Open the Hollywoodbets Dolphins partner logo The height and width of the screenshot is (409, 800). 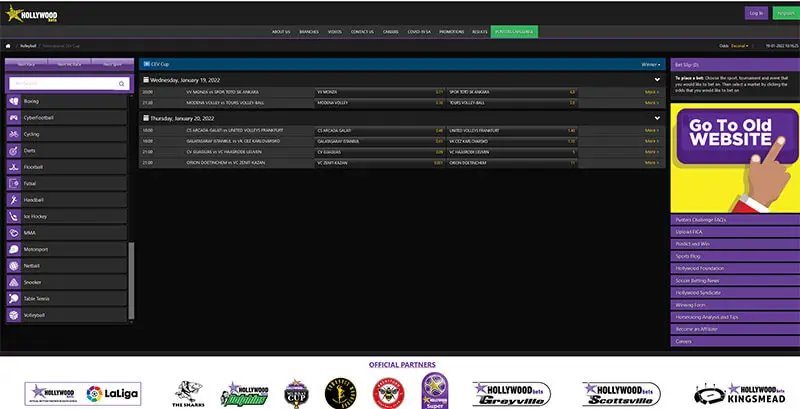[244, 394]
